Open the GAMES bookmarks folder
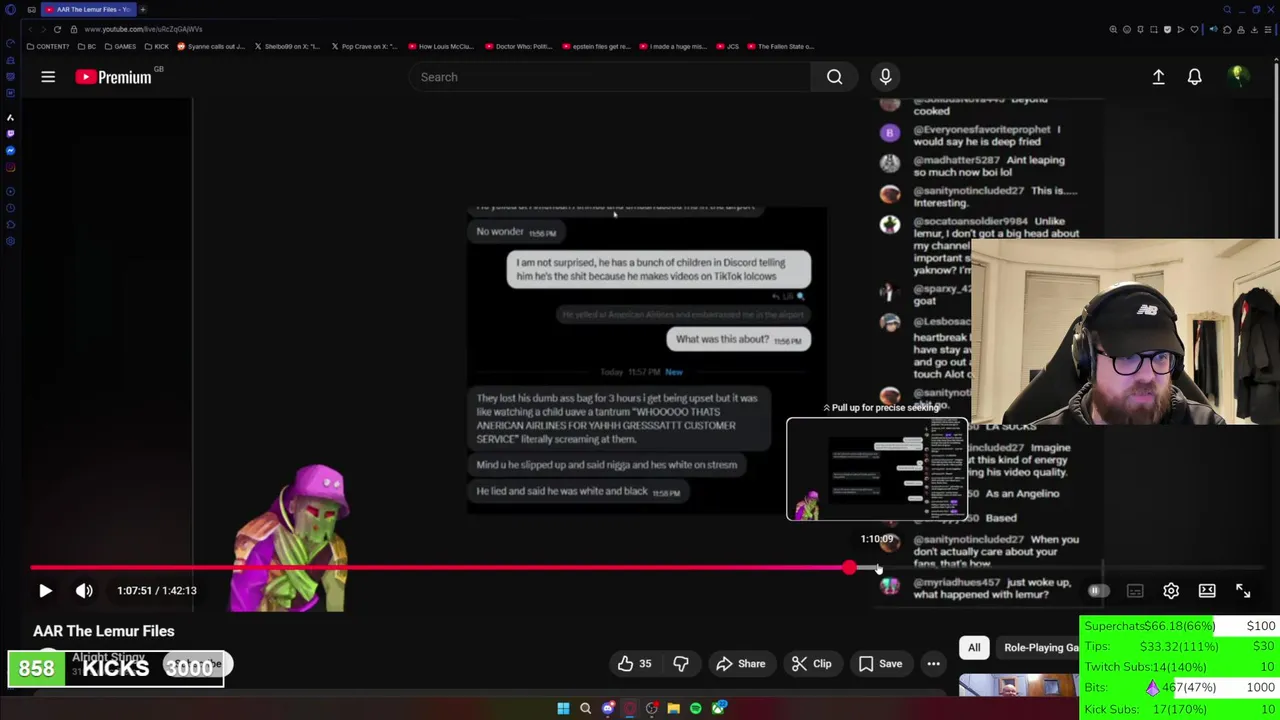This screenshot has width=1280, height=720. [120, 46]
